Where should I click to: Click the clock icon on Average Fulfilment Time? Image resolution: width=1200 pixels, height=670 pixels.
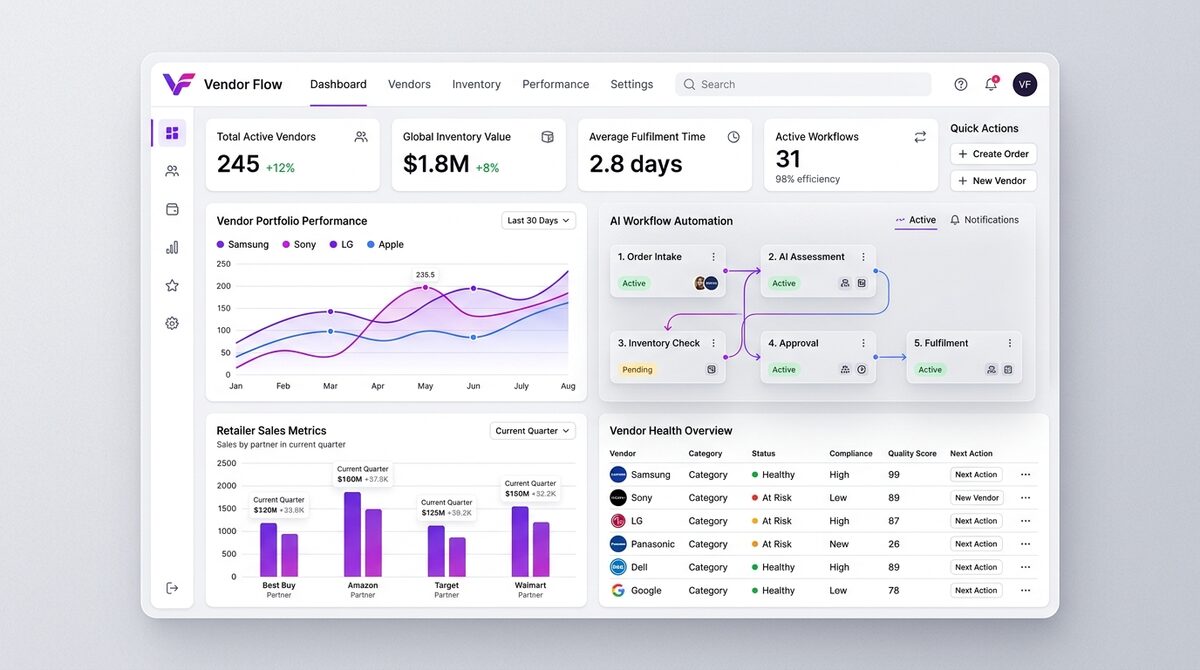click(x=733, y=137)
